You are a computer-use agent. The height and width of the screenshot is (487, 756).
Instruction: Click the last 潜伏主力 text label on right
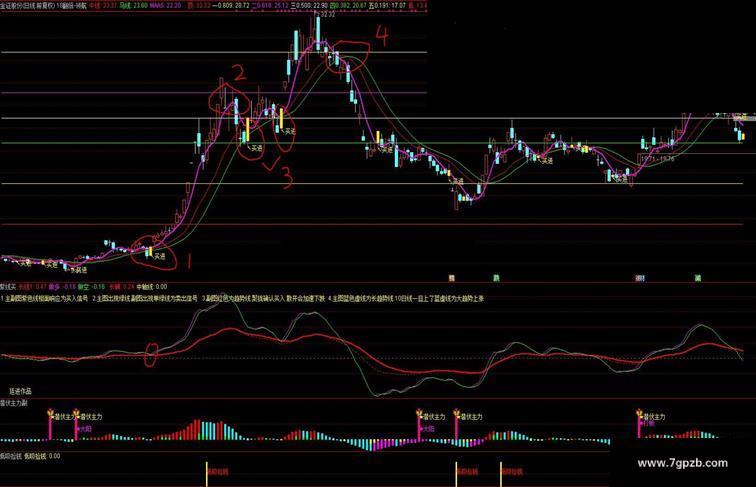(x=654, y=417)
